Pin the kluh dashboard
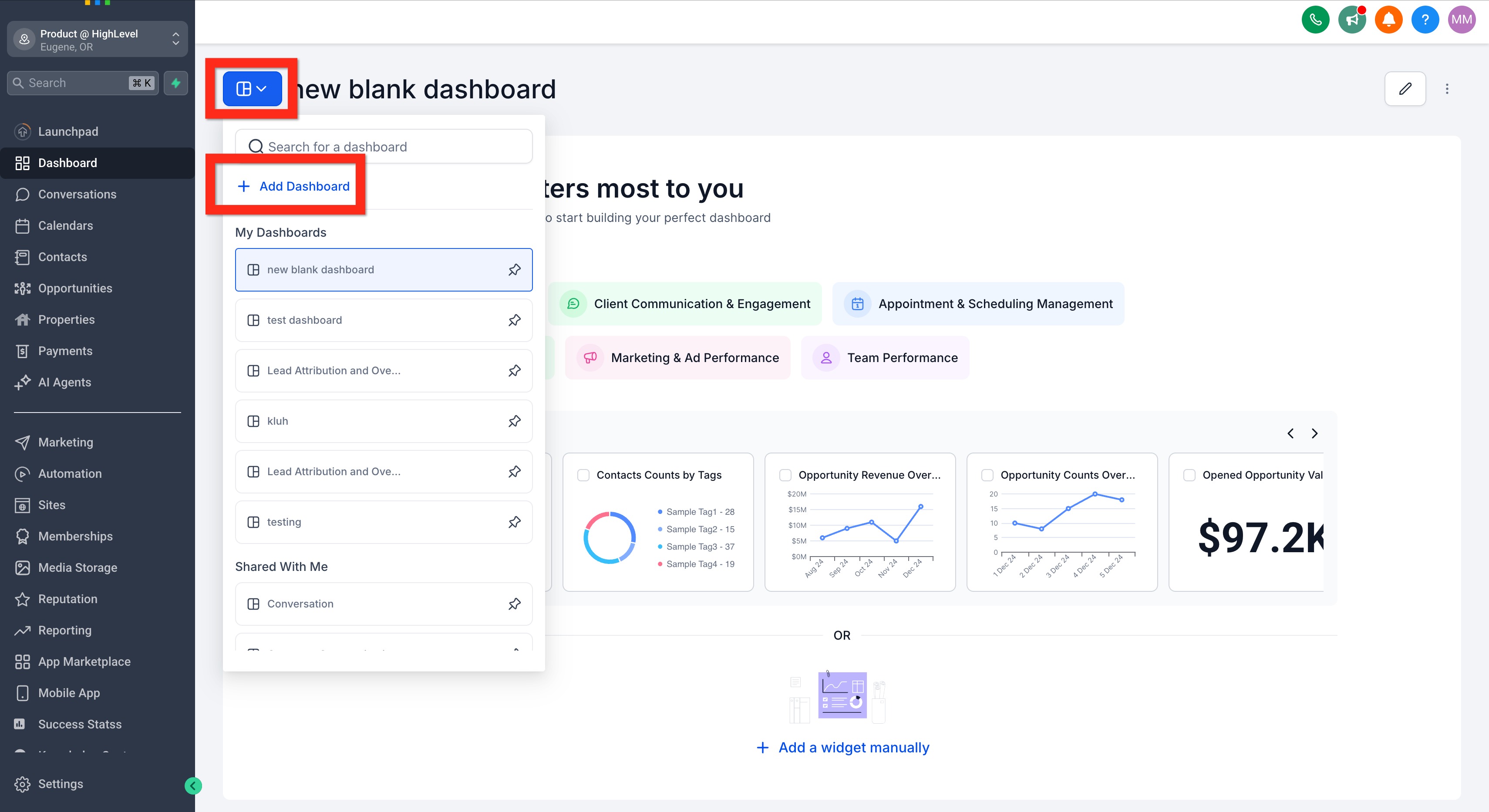Image resolution: width=1489 pixels, height=812 pixels. coord(514,421)
